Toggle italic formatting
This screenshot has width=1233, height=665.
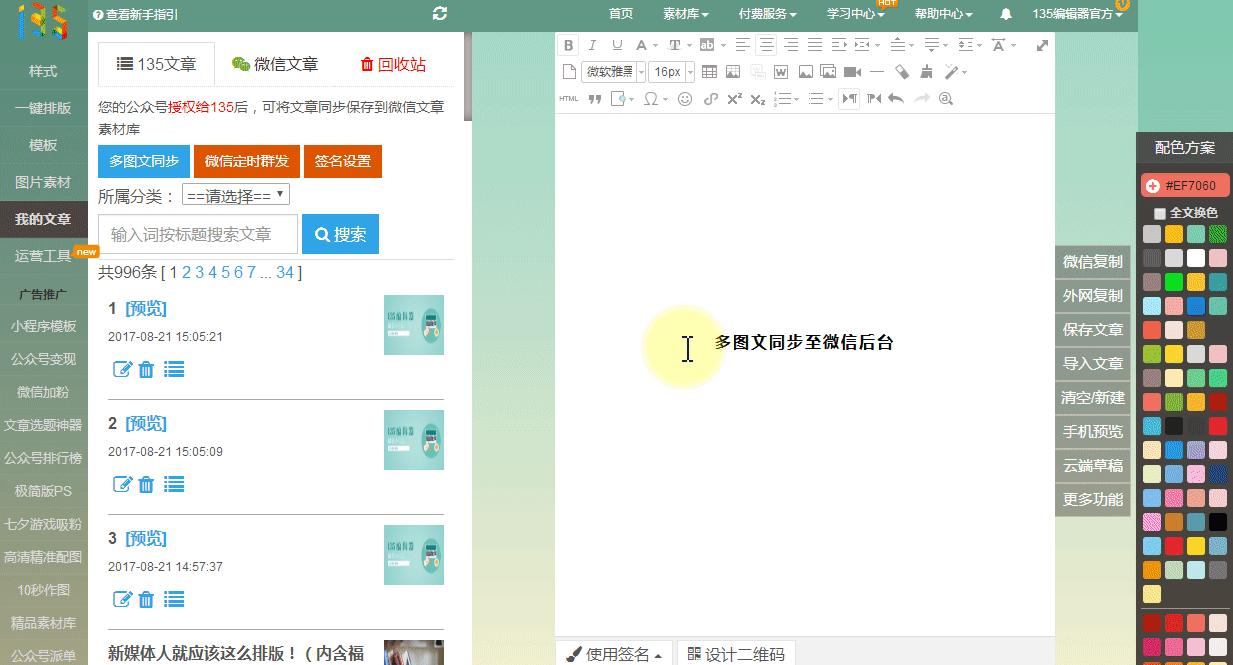[x=591, y=45]
